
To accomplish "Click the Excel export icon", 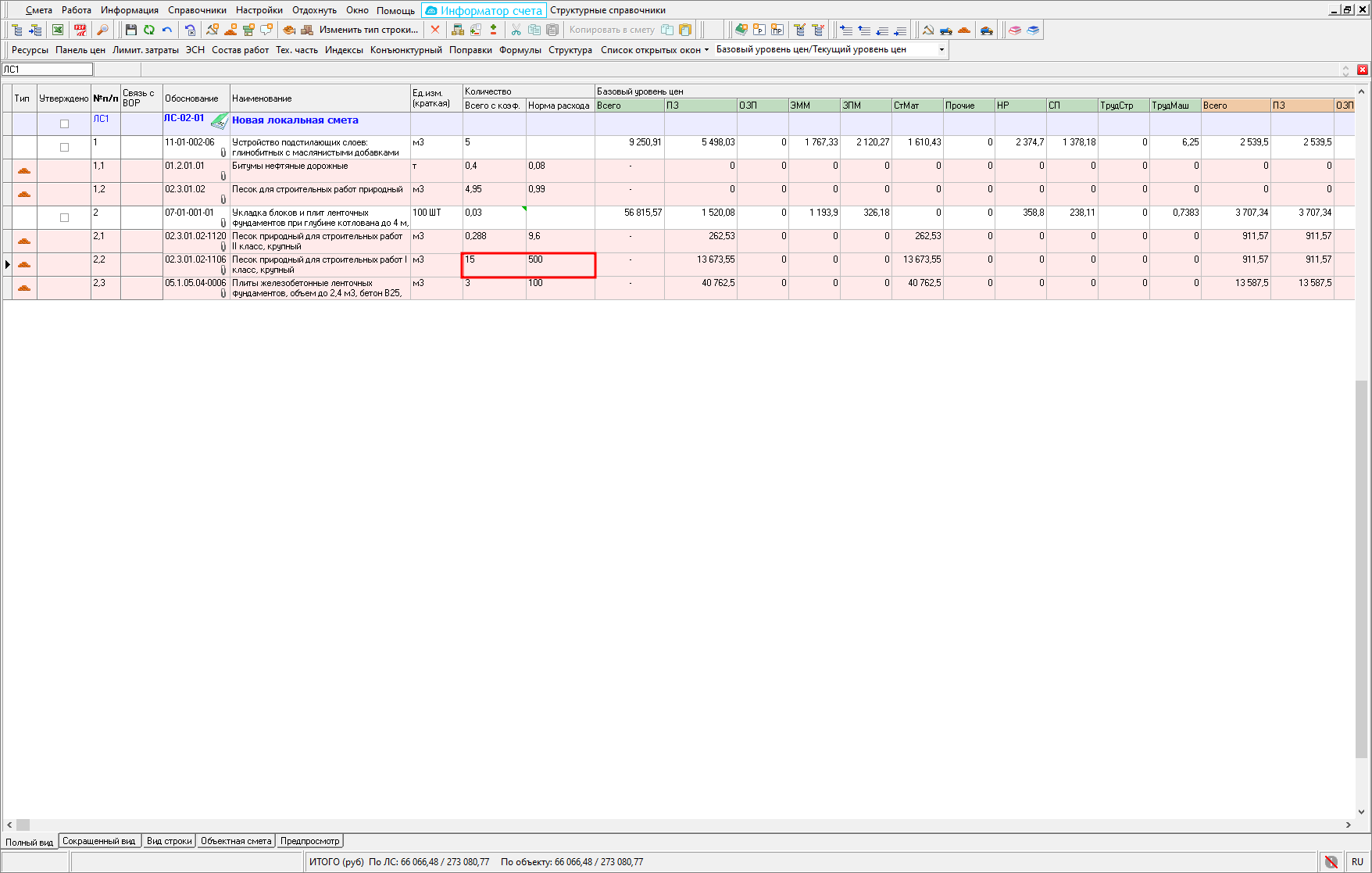I will 58,30.
